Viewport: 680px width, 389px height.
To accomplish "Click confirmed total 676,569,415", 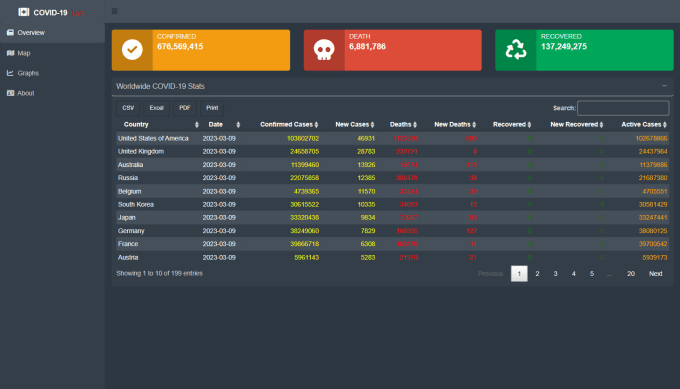I will [x=180, y=46].
